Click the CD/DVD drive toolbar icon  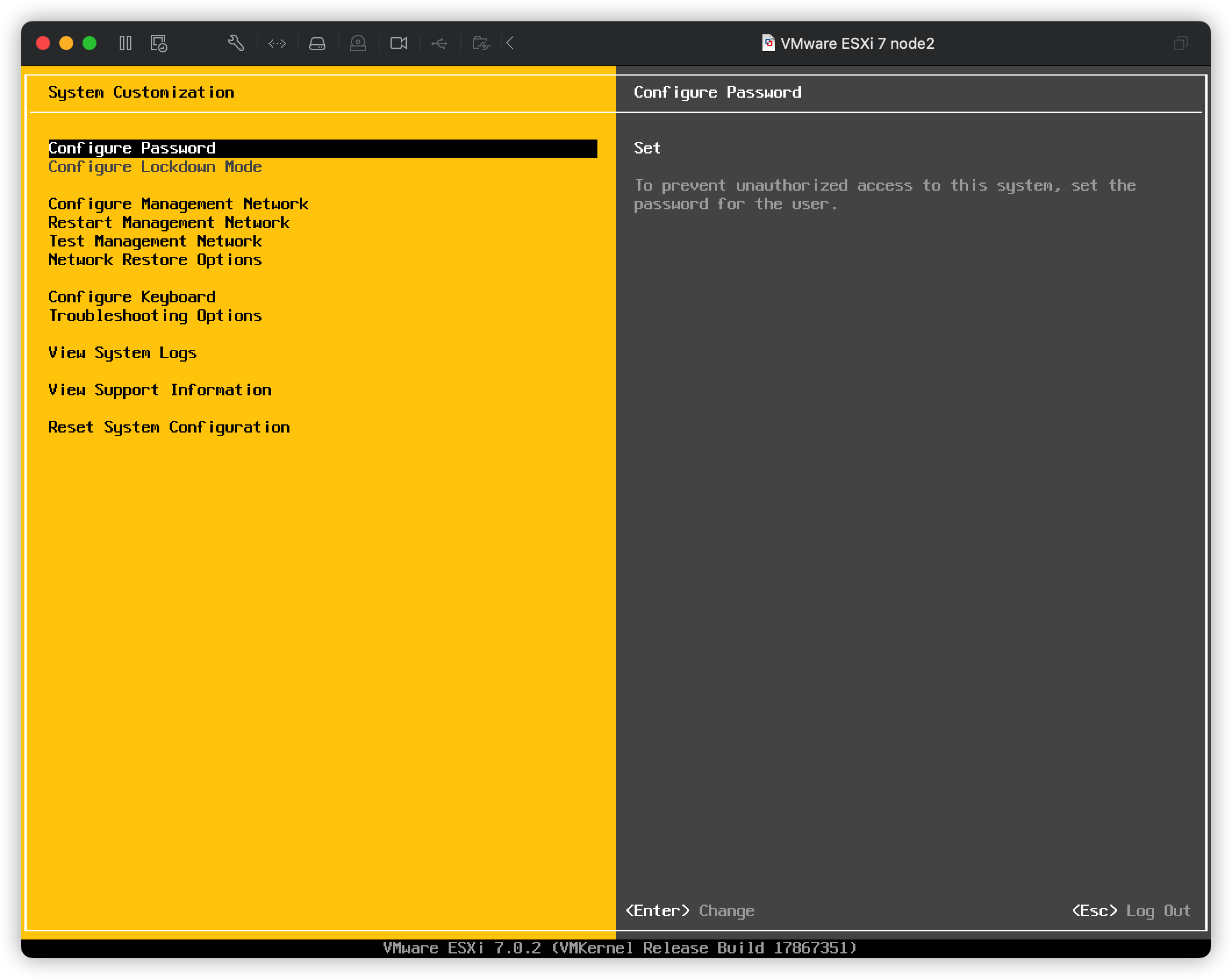coord(358,43)
